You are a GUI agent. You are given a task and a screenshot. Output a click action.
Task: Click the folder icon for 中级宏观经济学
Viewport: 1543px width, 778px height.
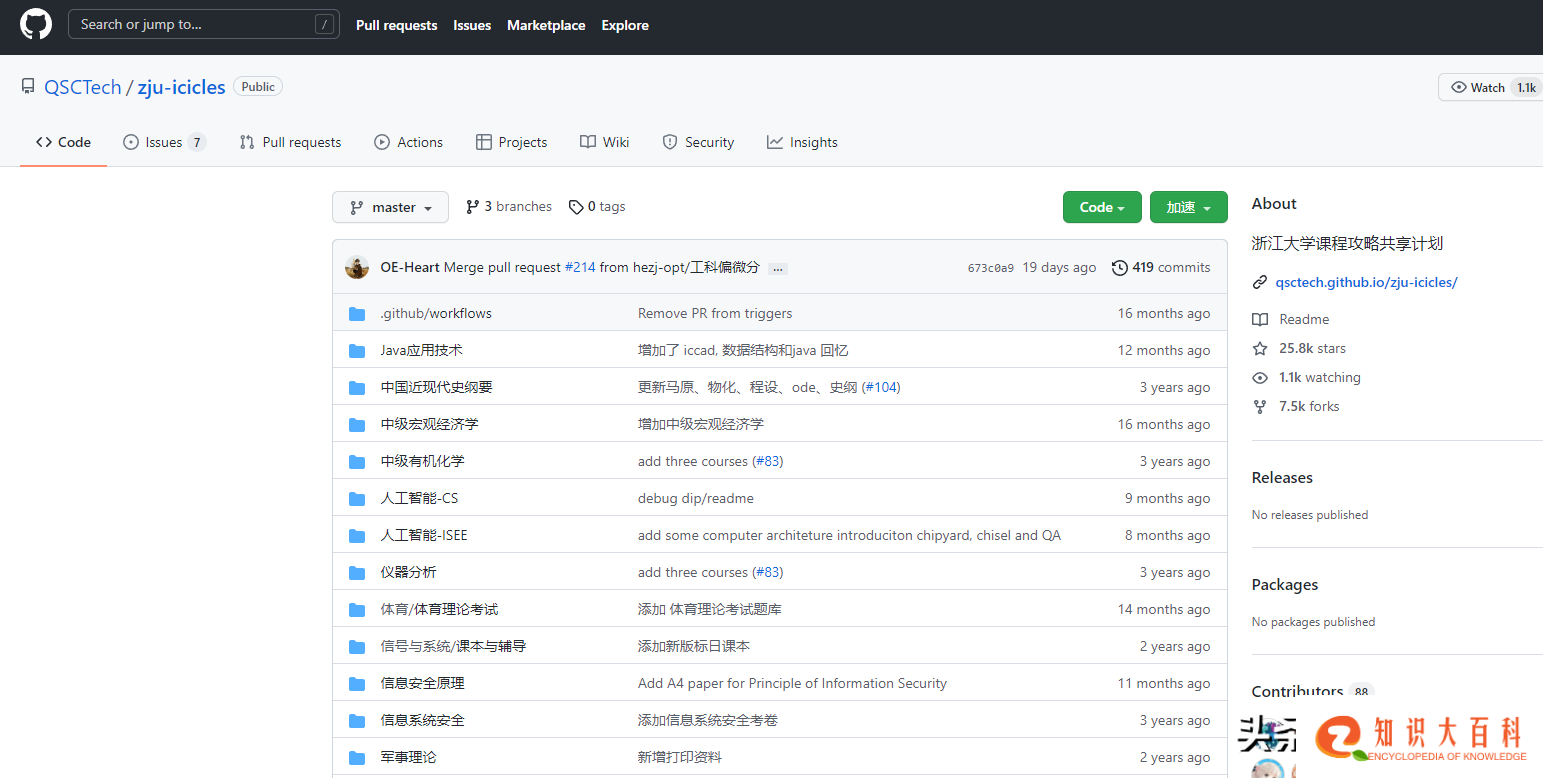point(357,425)
